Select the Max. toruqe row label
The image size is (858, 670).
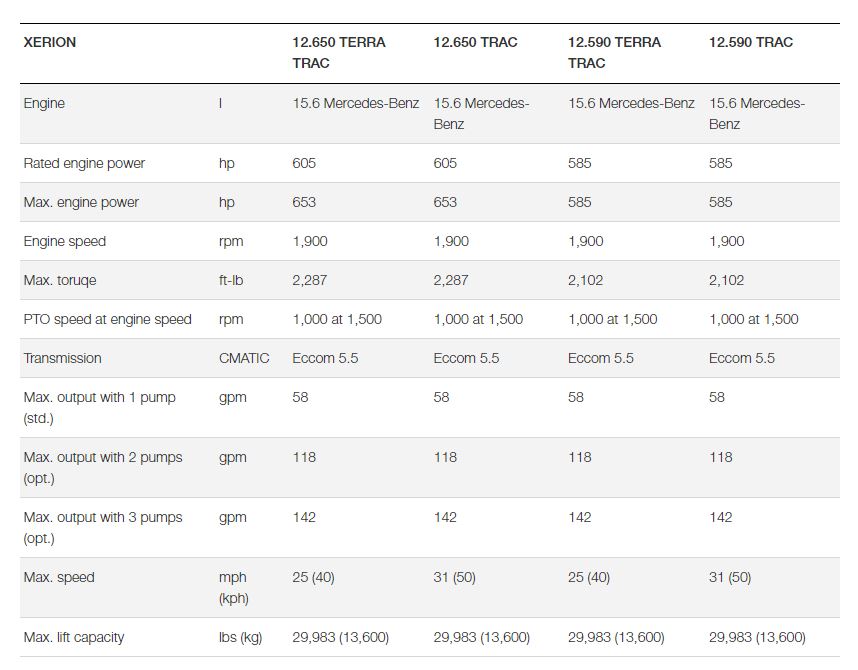coord(60,280)
